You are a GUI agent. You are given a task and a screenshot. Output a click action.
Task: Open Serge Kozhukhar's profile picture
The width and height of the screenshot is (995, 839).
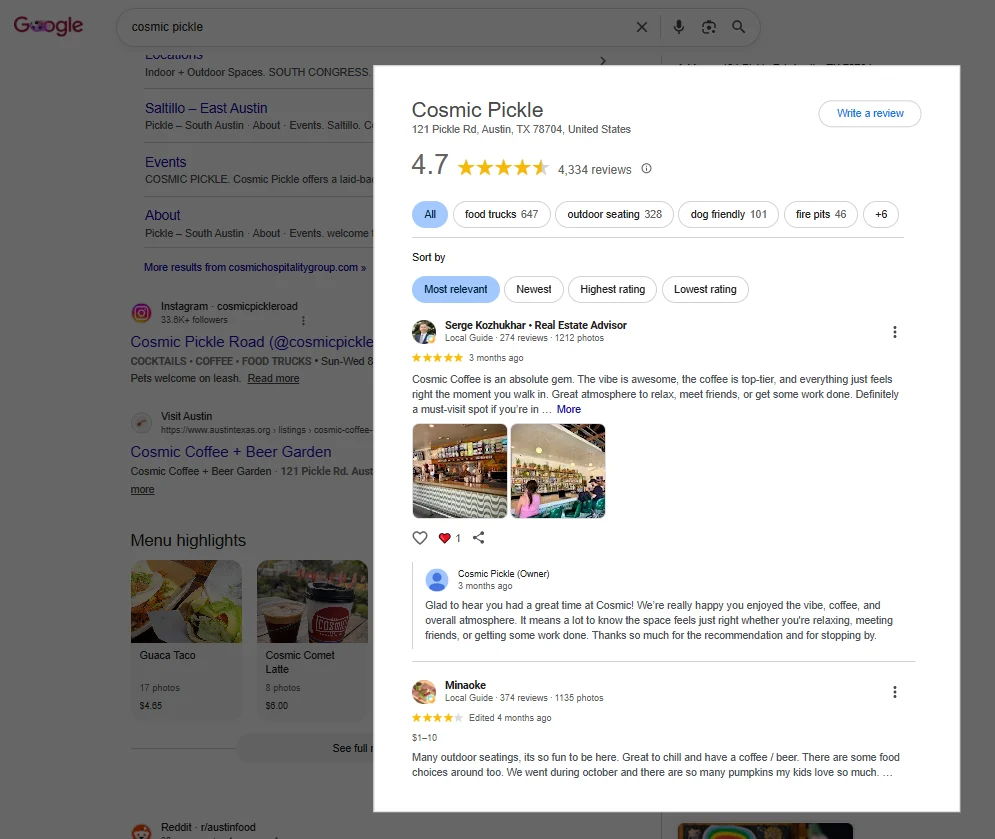click(424, 331)
